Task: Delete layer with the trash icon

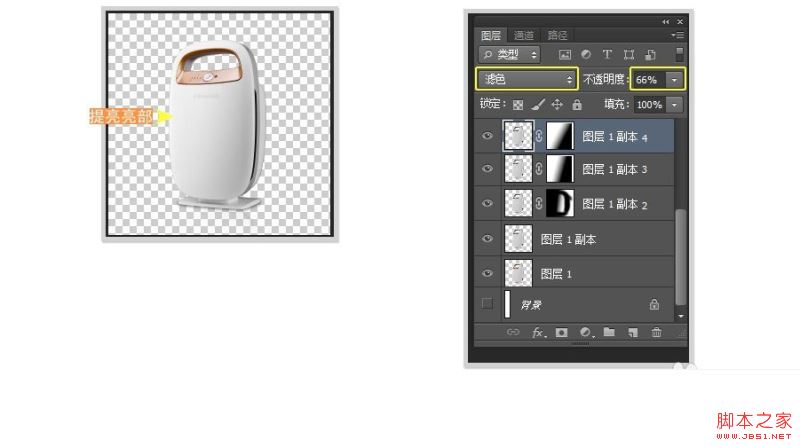Action: pos(657,332)
